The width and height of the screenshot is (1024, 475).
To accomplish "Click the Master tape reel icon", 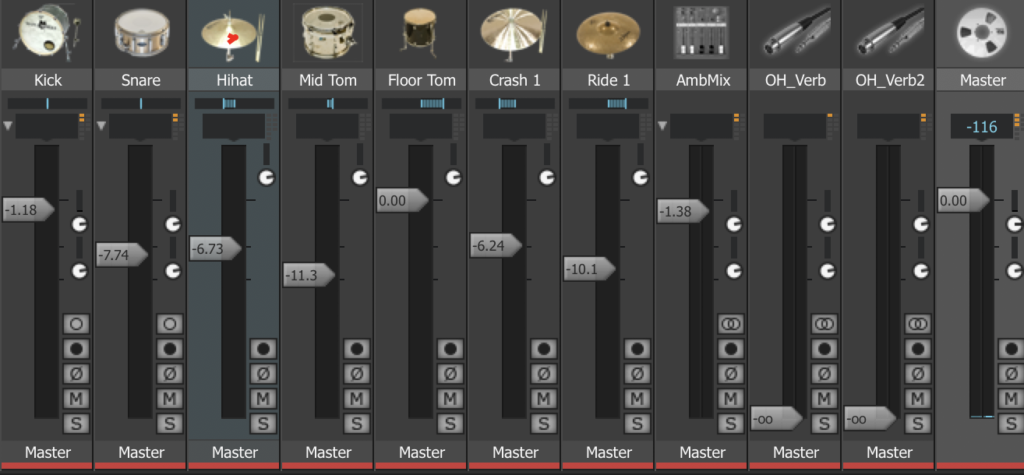I will pyautogui.click(x=982, y=32).
